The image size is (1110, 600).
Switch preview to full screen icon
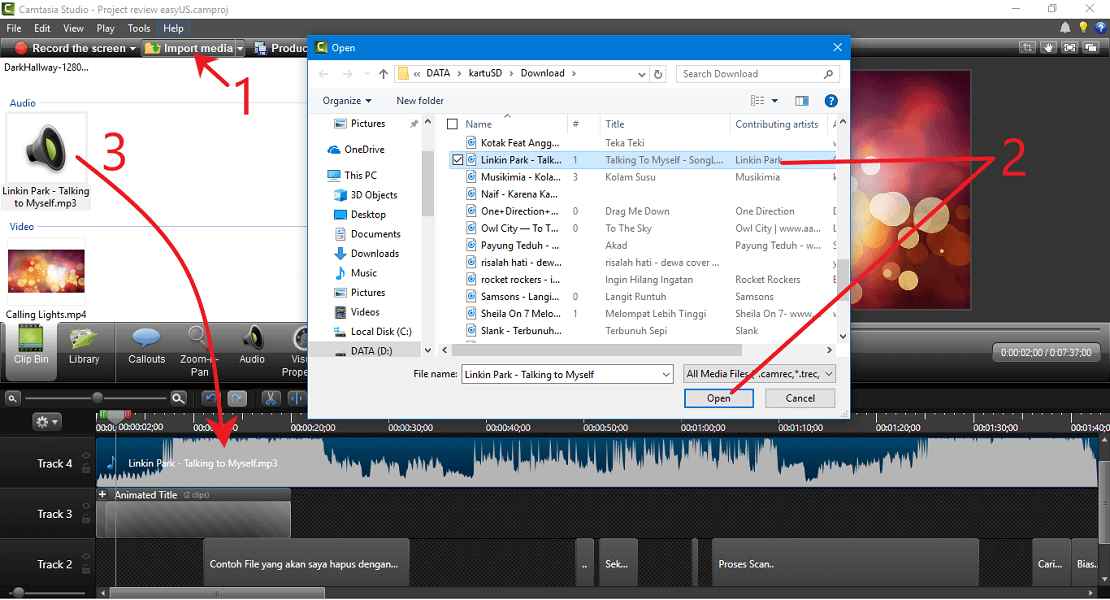pos(1070,47)
